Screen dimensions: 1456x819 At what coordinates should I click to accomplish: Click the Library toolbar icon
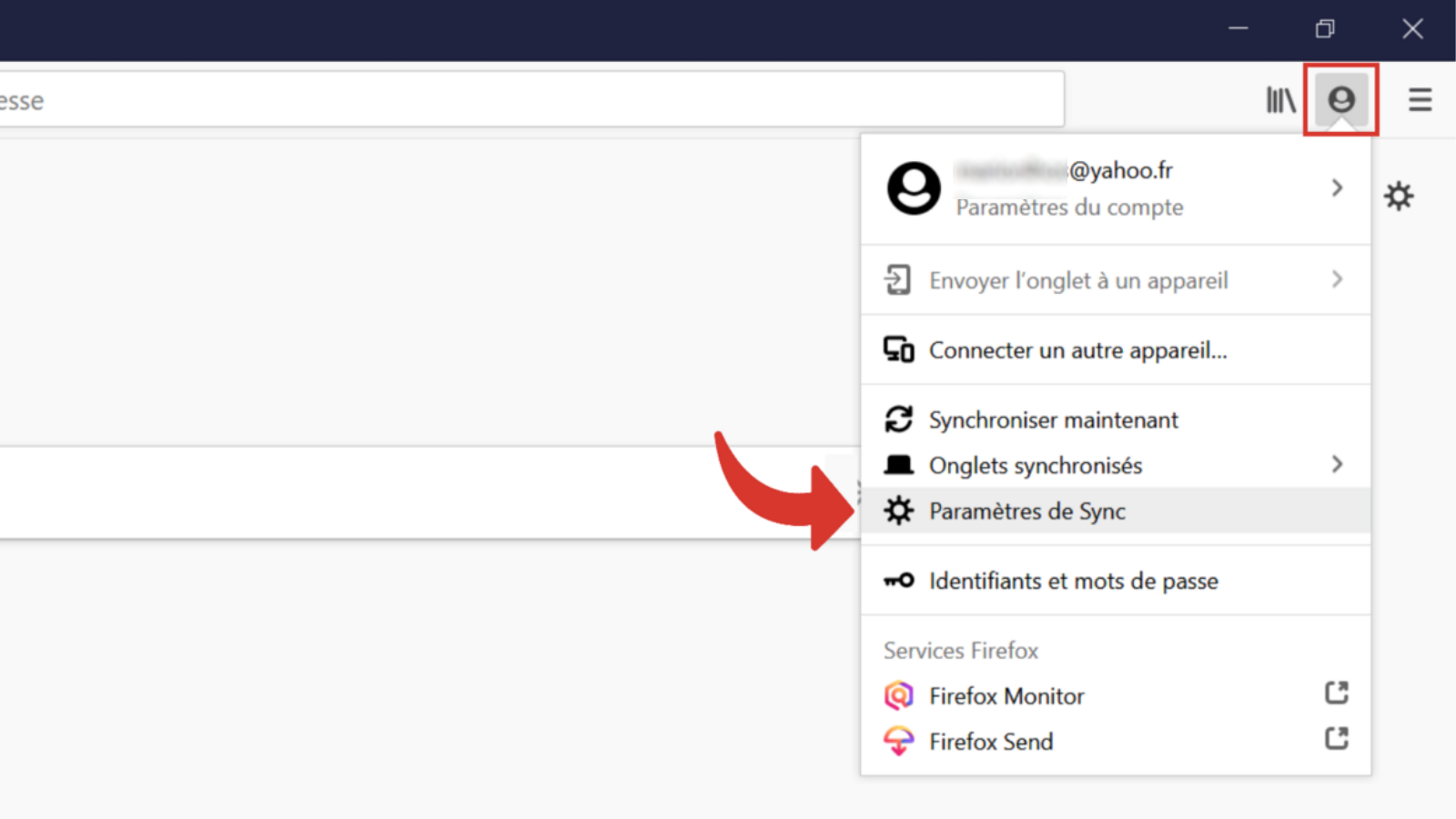click(1280, 100)
